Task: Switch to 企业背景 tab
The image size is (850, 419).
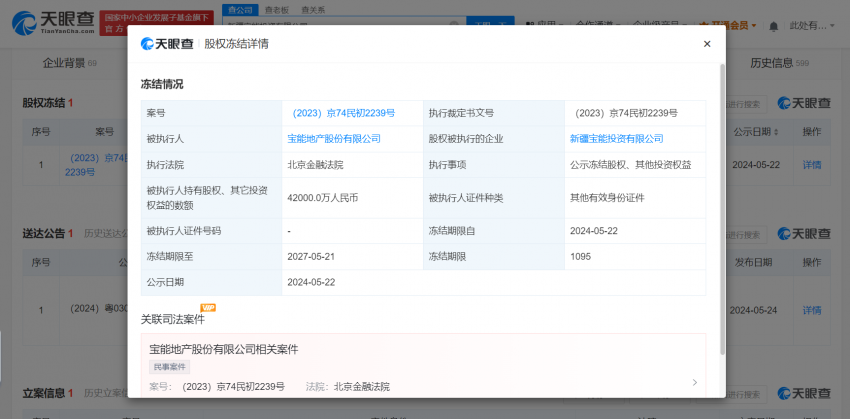Action: 69,63
